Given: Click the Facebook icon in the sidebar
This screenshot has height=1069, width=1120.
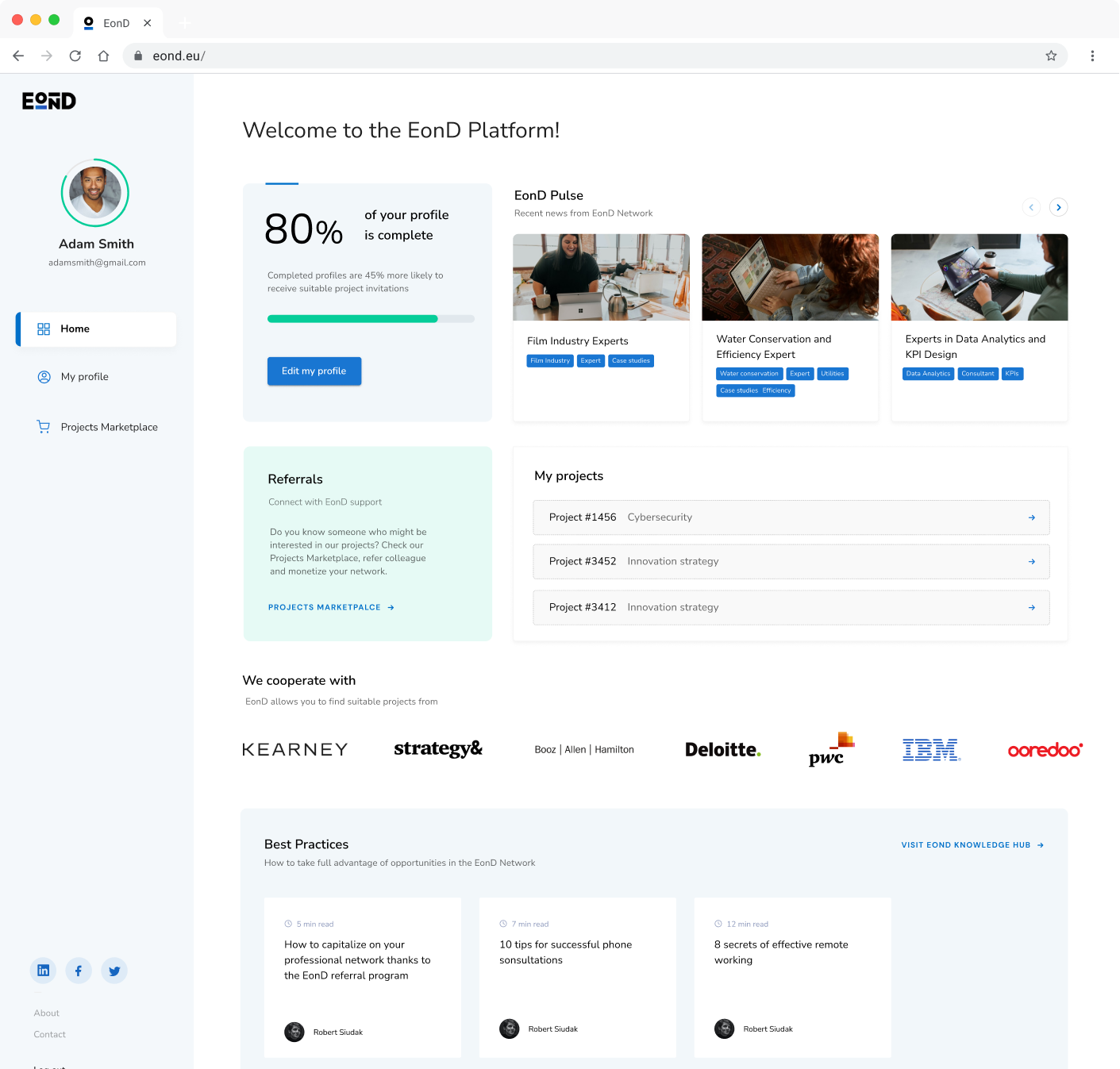Looking at the screenshot, I should tap(78, 970).
